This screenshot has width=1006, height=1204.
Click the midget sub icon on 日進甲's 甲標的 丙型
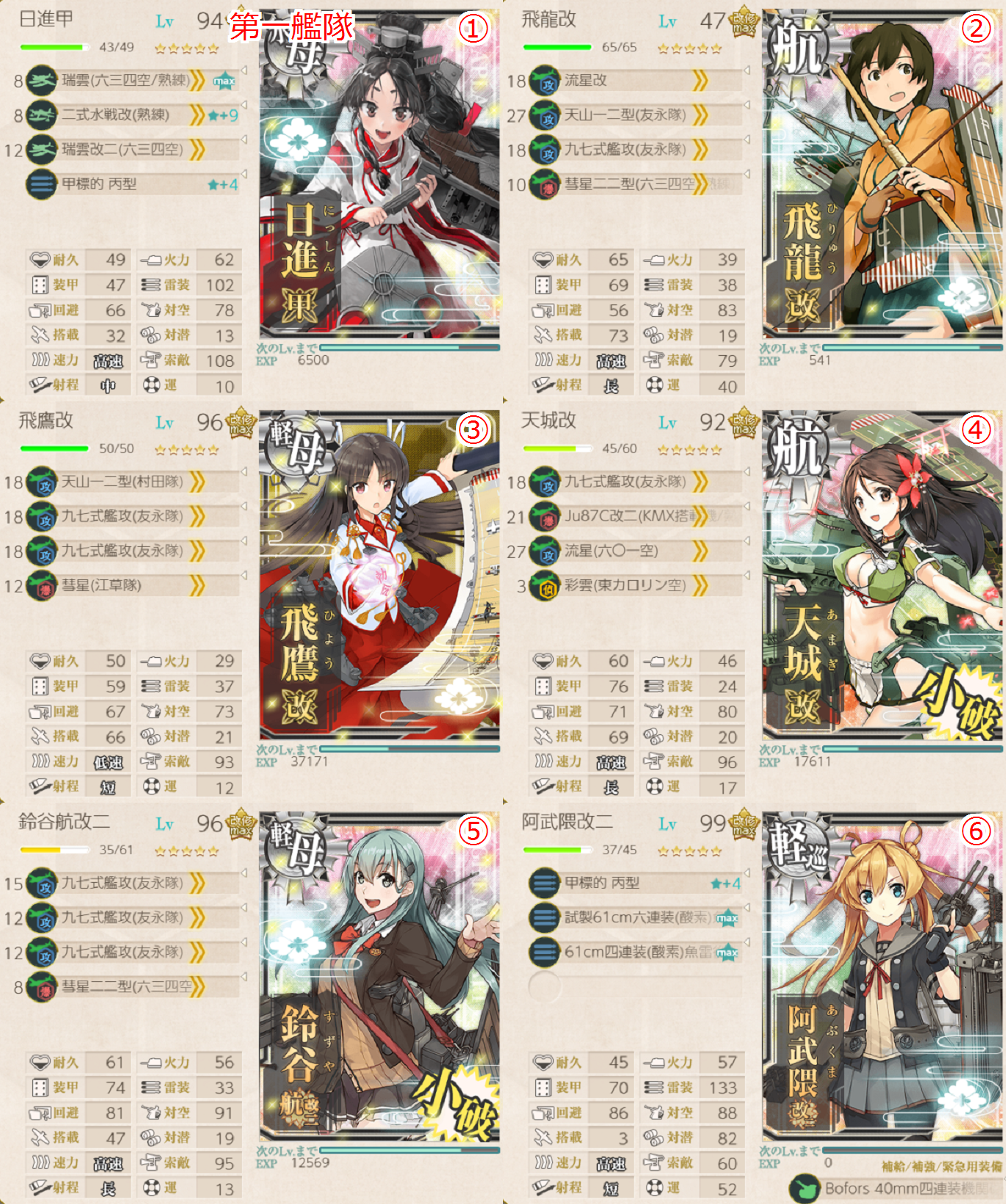pyautogui.click(x=42, y=184)
